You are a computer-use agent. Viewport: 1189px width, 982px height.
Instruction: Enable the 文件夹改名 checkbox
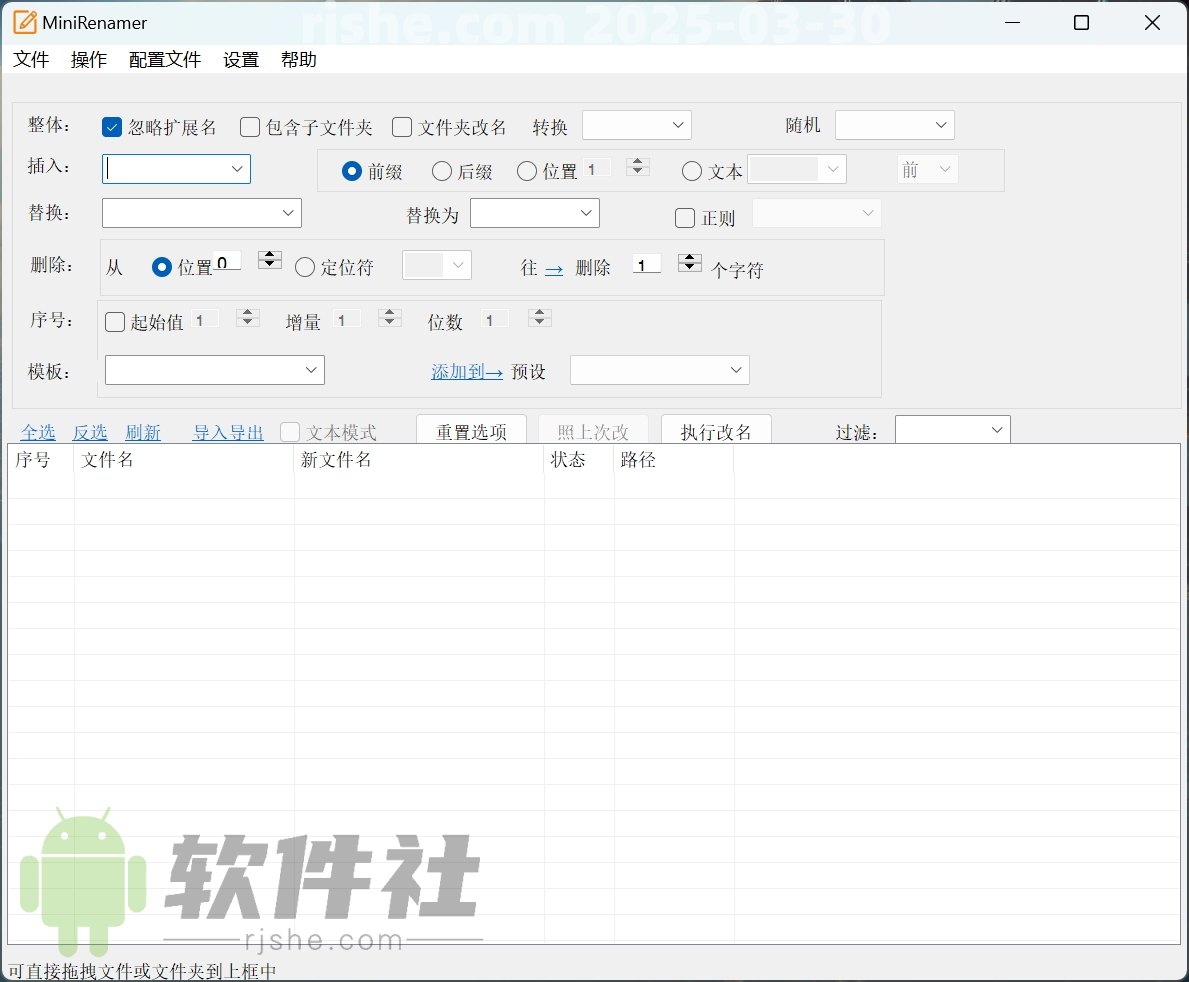point(402,127)
